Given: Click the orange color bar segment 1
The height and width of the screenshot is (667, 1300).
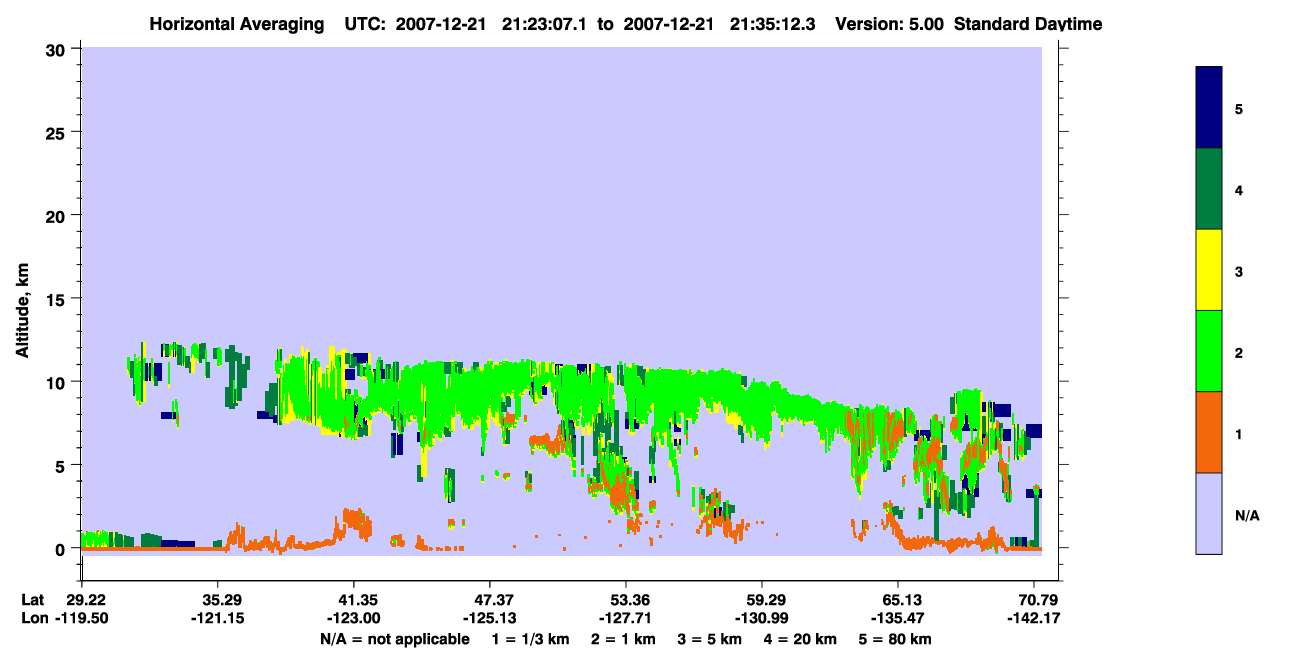Looking at the screenshot, I should tap(1209, 432).
